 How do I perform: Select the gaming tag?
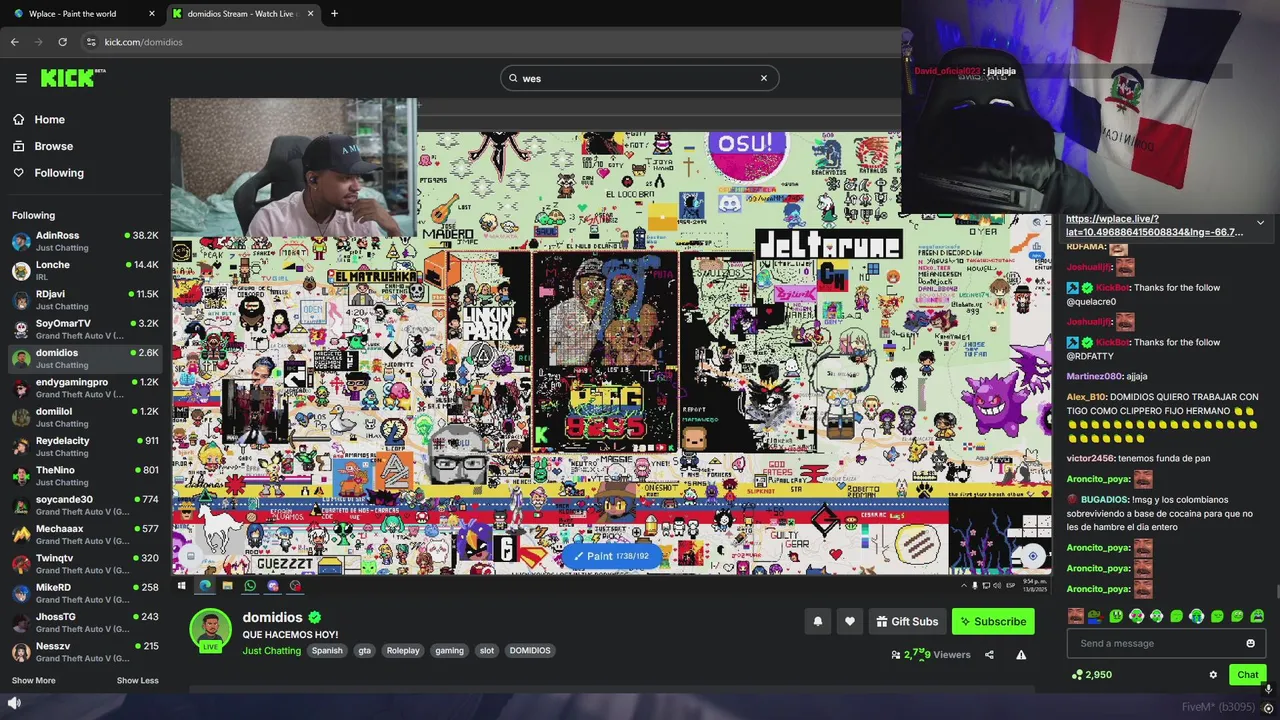pyautogui.click(x=449, y=651)
